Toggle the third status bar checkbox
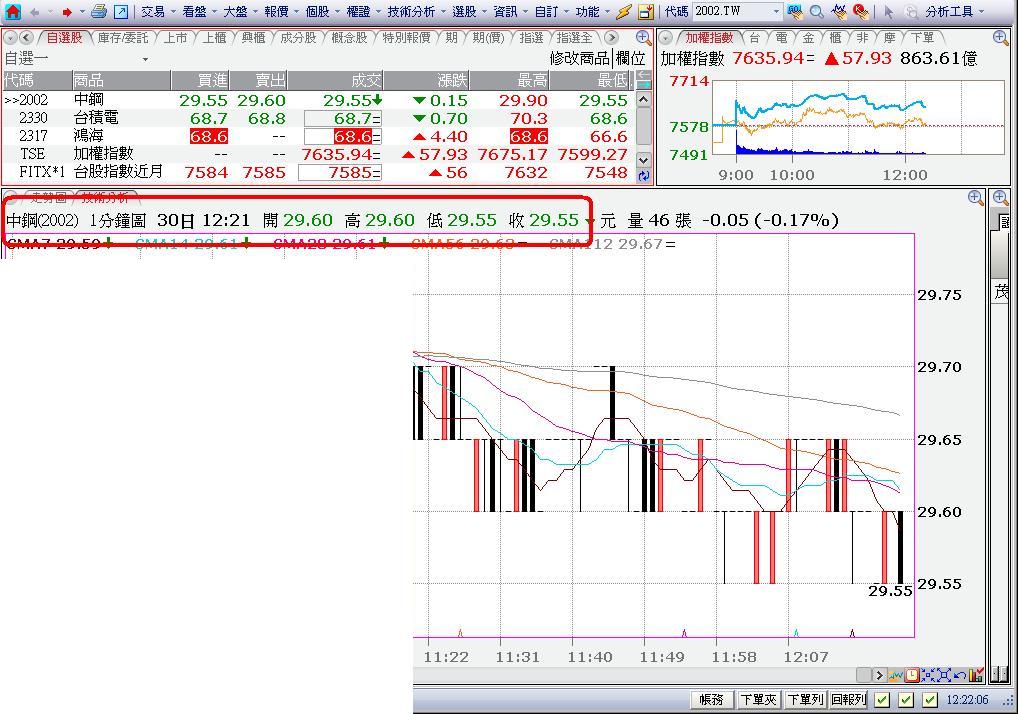Screen dimensions: 1018x714 [930, 700]
